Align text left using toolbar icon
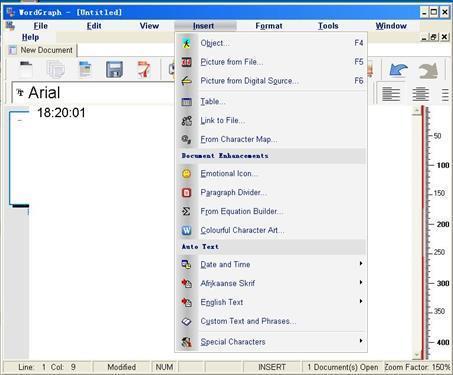 (391, 94)
